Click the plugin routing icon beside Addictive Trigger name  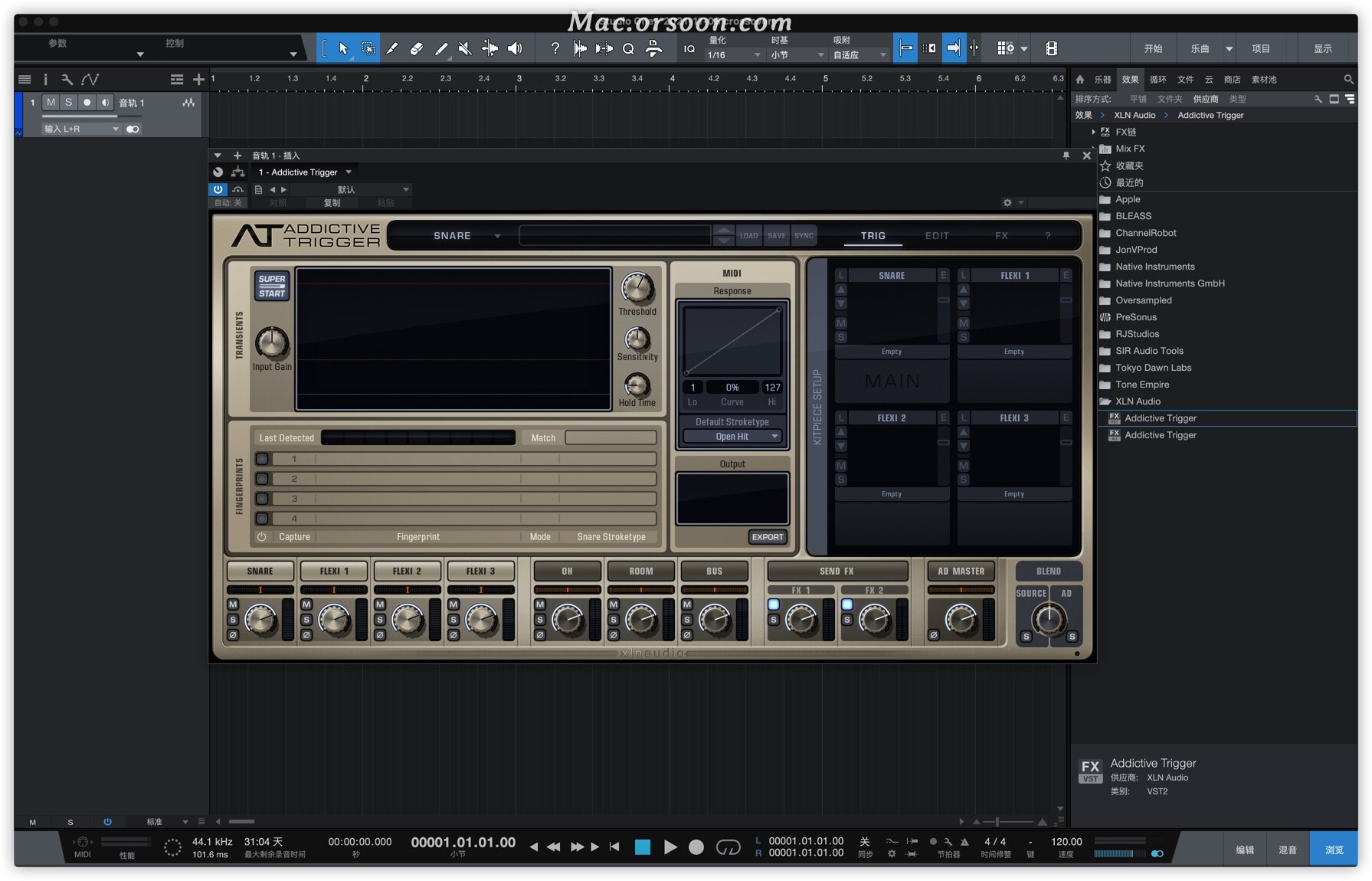[x=238, y=172]
